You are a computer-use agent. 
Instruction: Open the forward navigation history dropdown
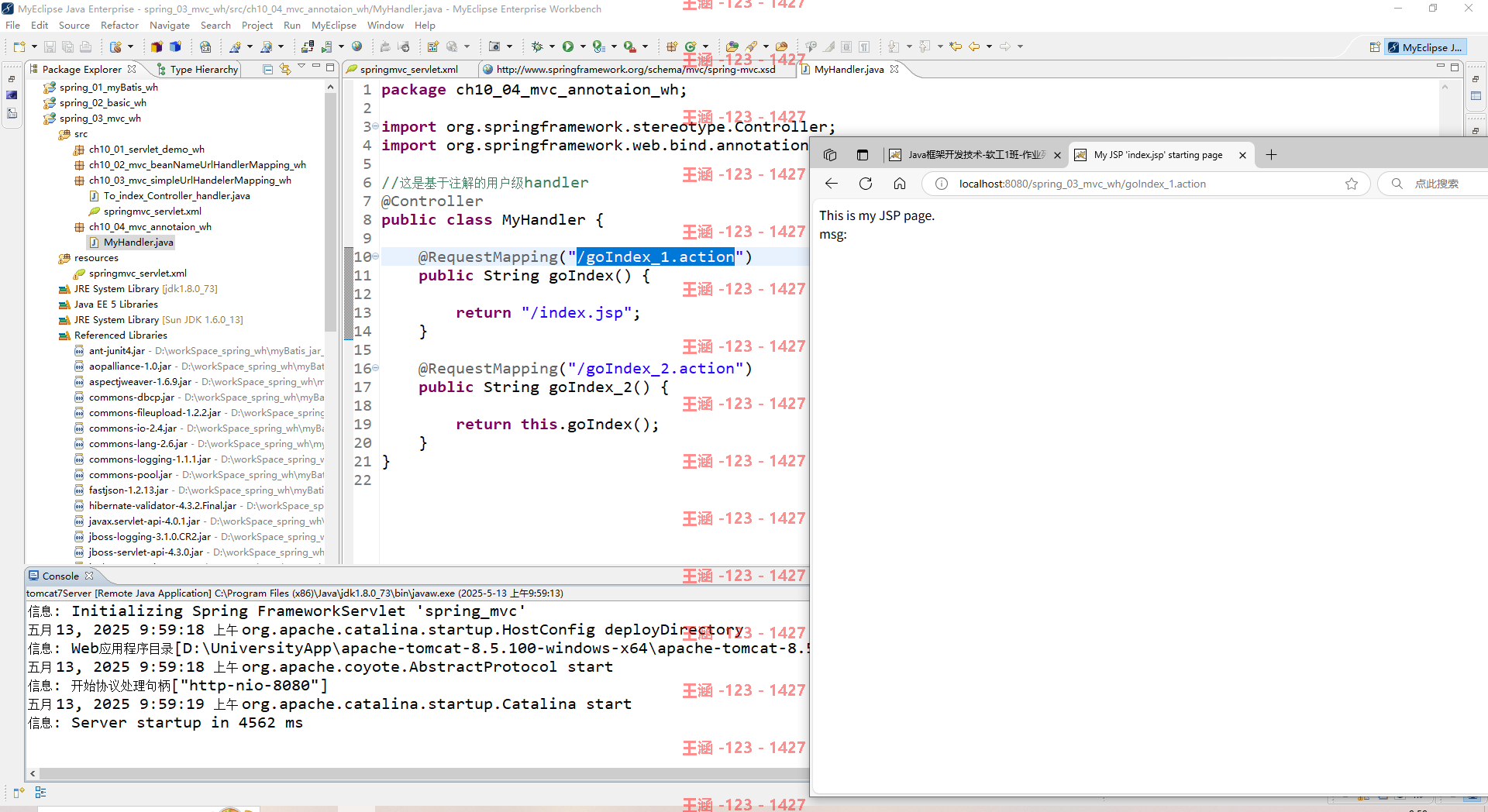pos(1020,46)
